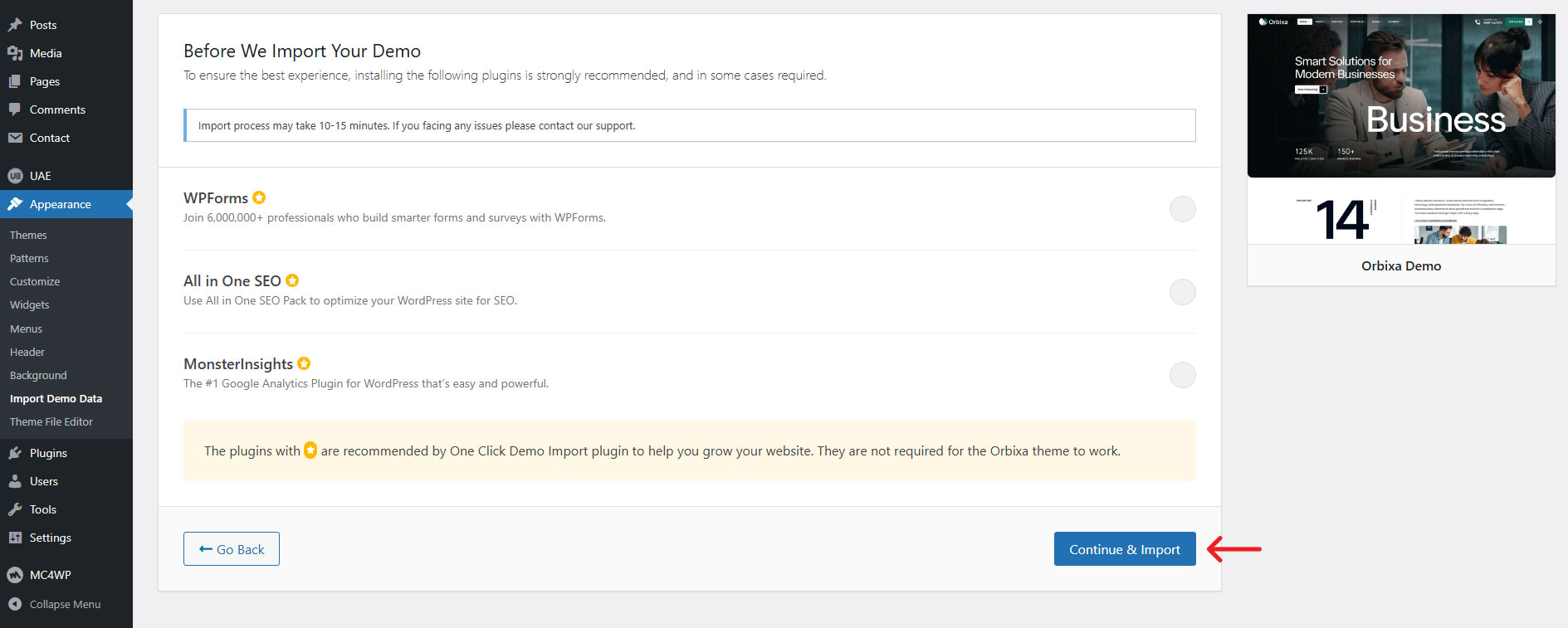Click the Settings sliders icon
Screen dimensions: 1568x628
coord(15,538)
